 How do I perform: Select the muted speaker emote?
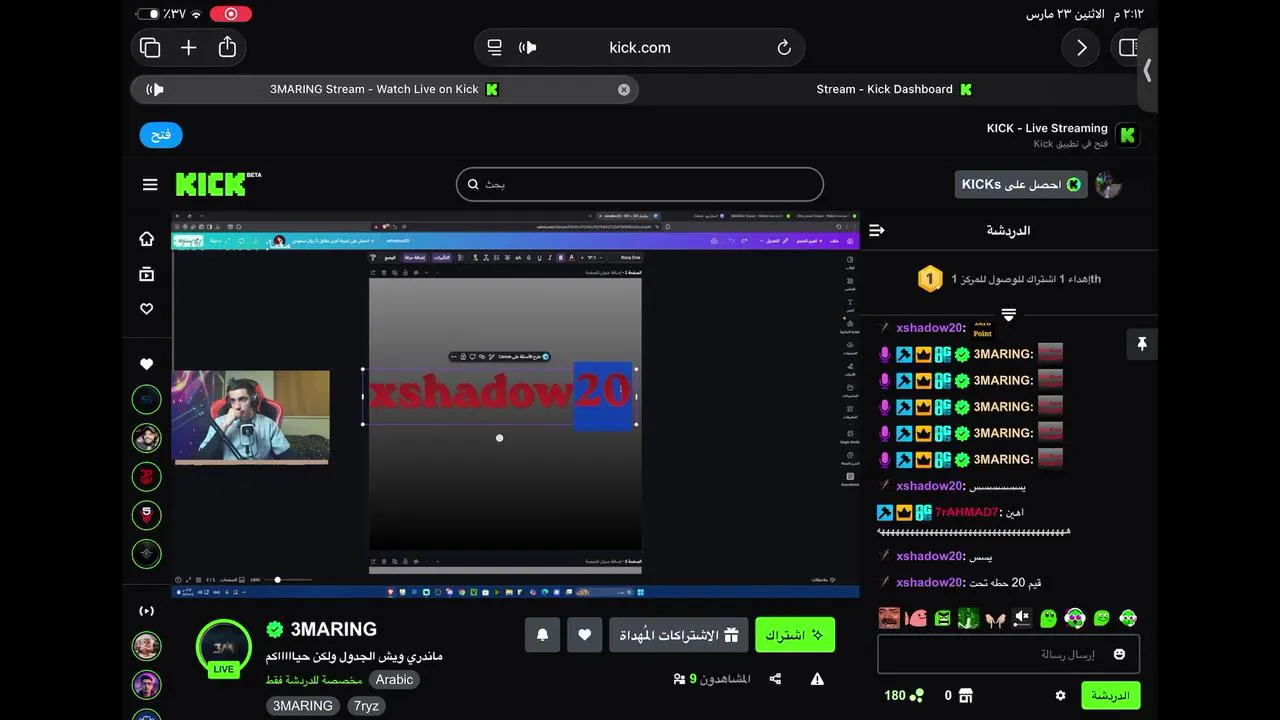coord(1021,618)
